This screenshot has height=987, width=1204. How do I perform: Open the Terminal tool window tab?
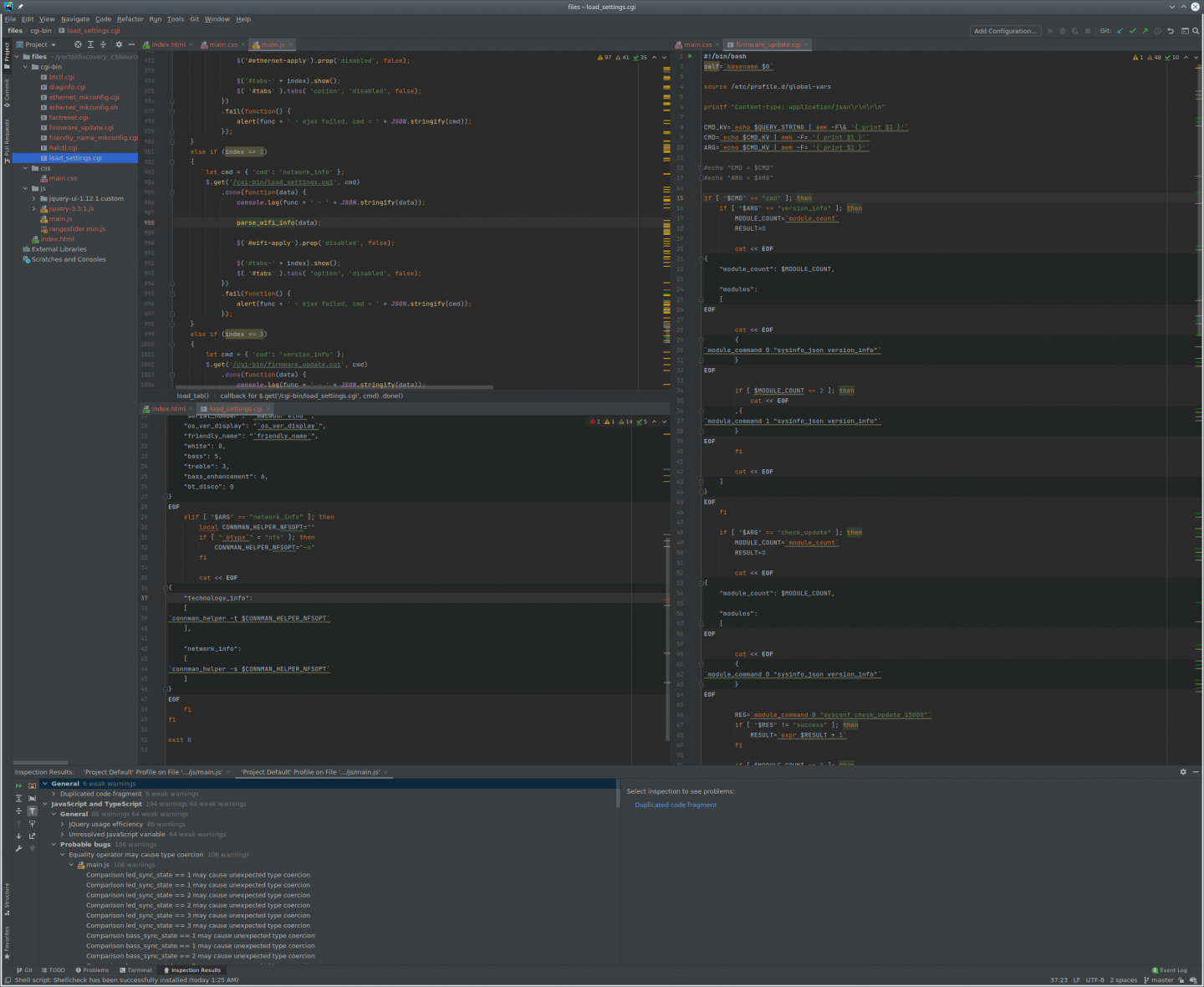point(135,970)
